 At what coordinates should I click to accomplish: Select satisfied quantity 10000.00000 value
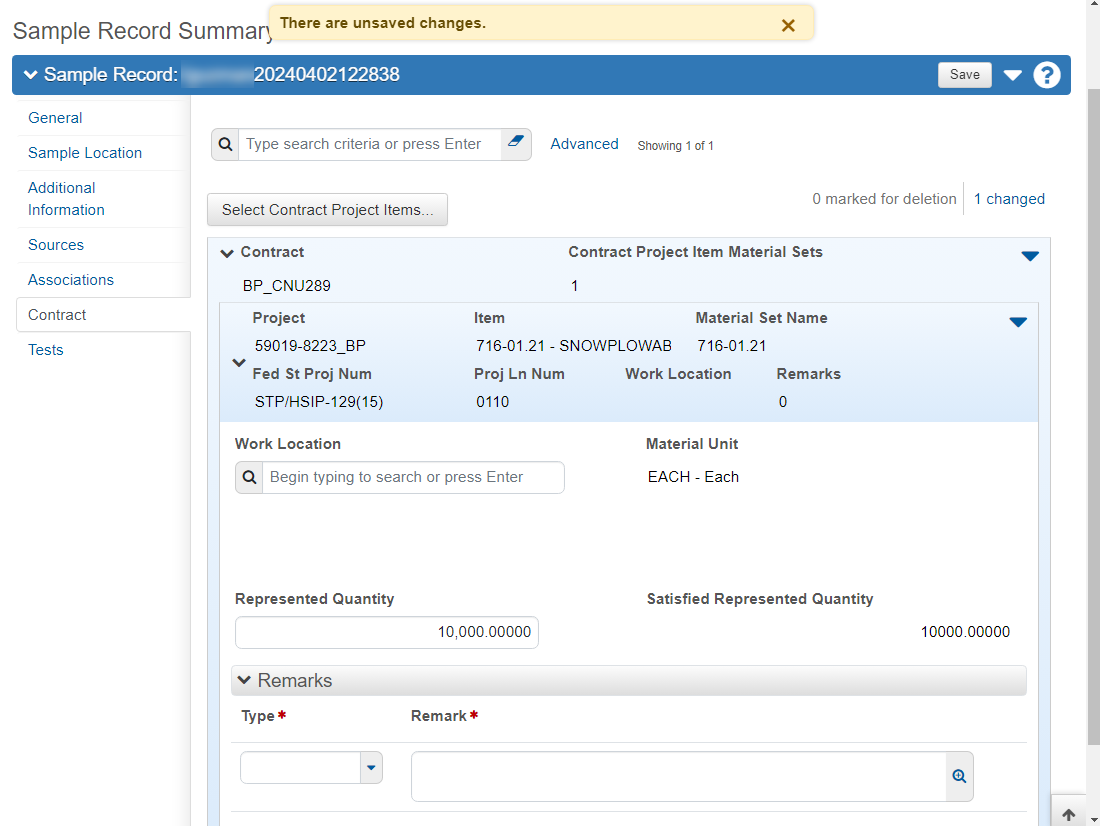pyautogui.click(x=965, y=632)
